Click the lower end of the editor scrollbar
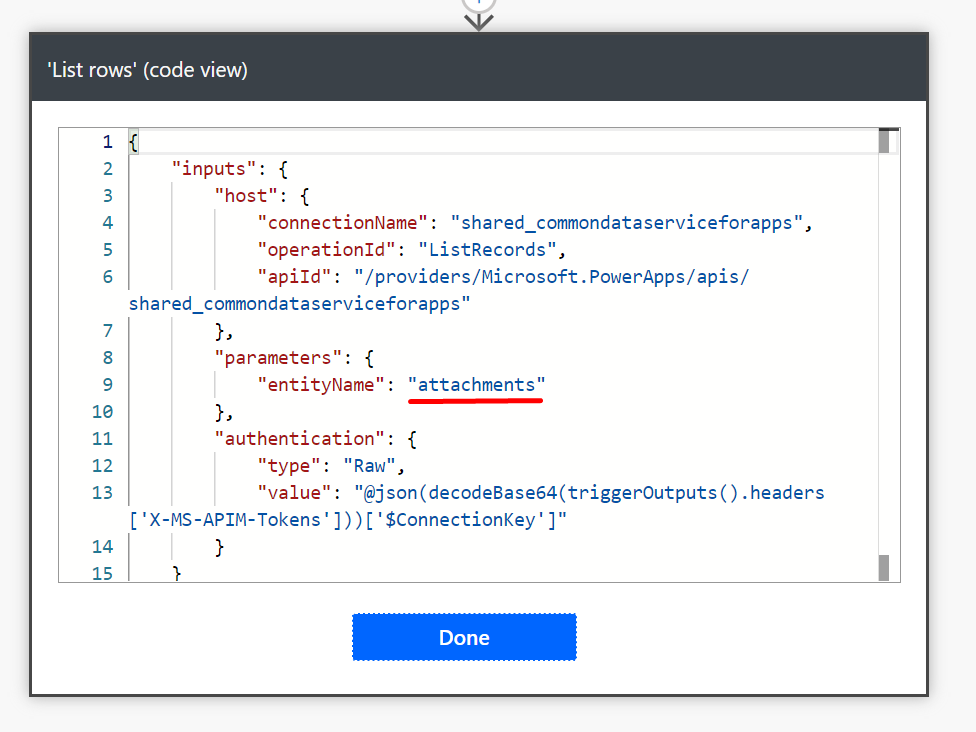This screenshot has width=976, height=732. point(884,568)
